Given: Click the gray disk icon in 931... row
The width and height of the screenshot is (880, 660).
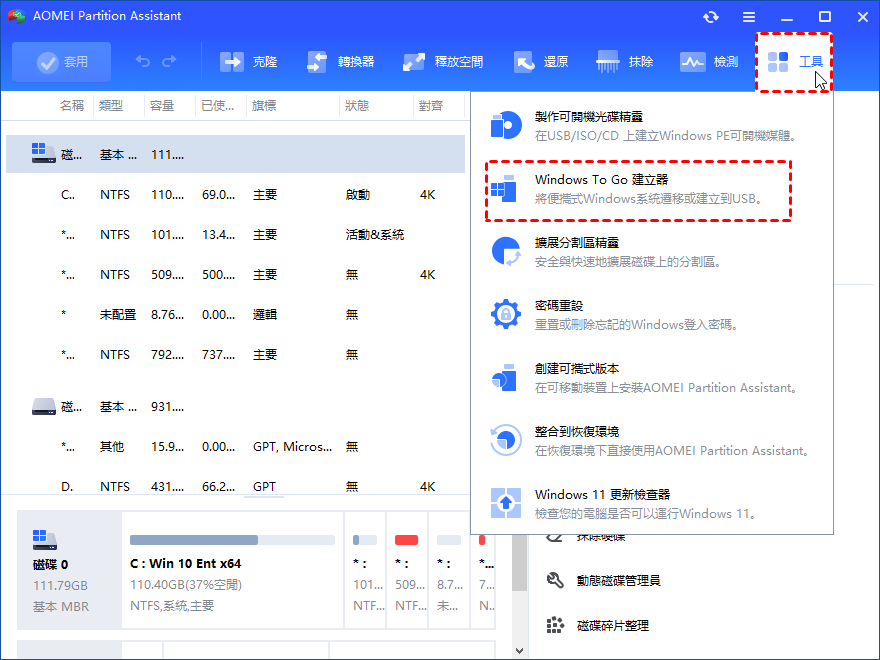Looking at the screenshot, I should (43, 406).
